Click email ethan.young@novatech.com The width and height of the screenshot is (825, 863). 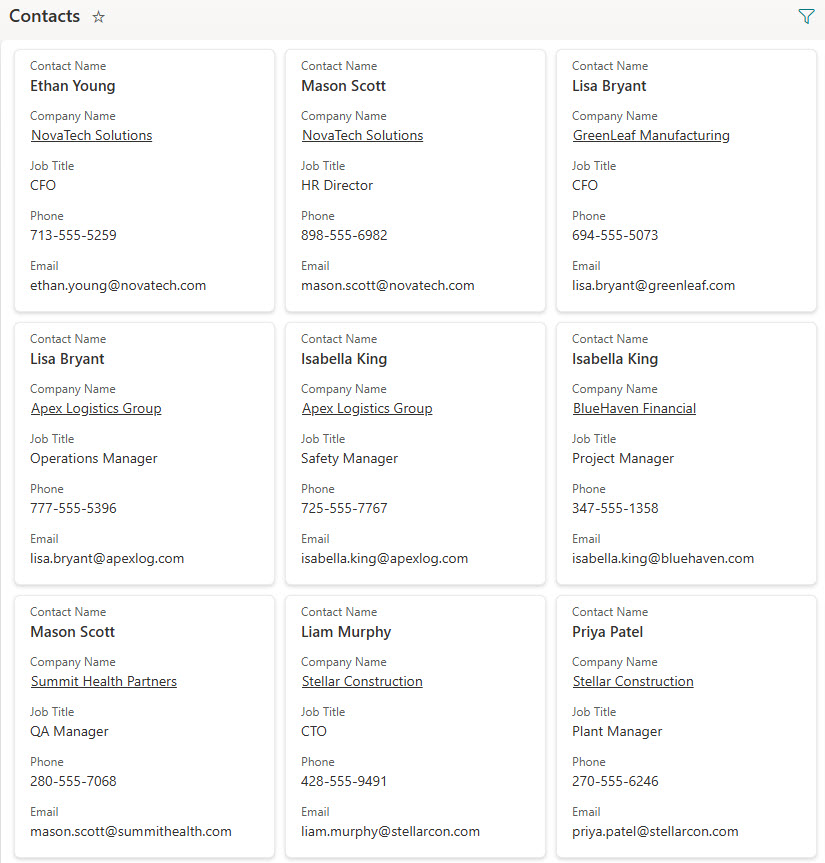(x=118, y=286)
